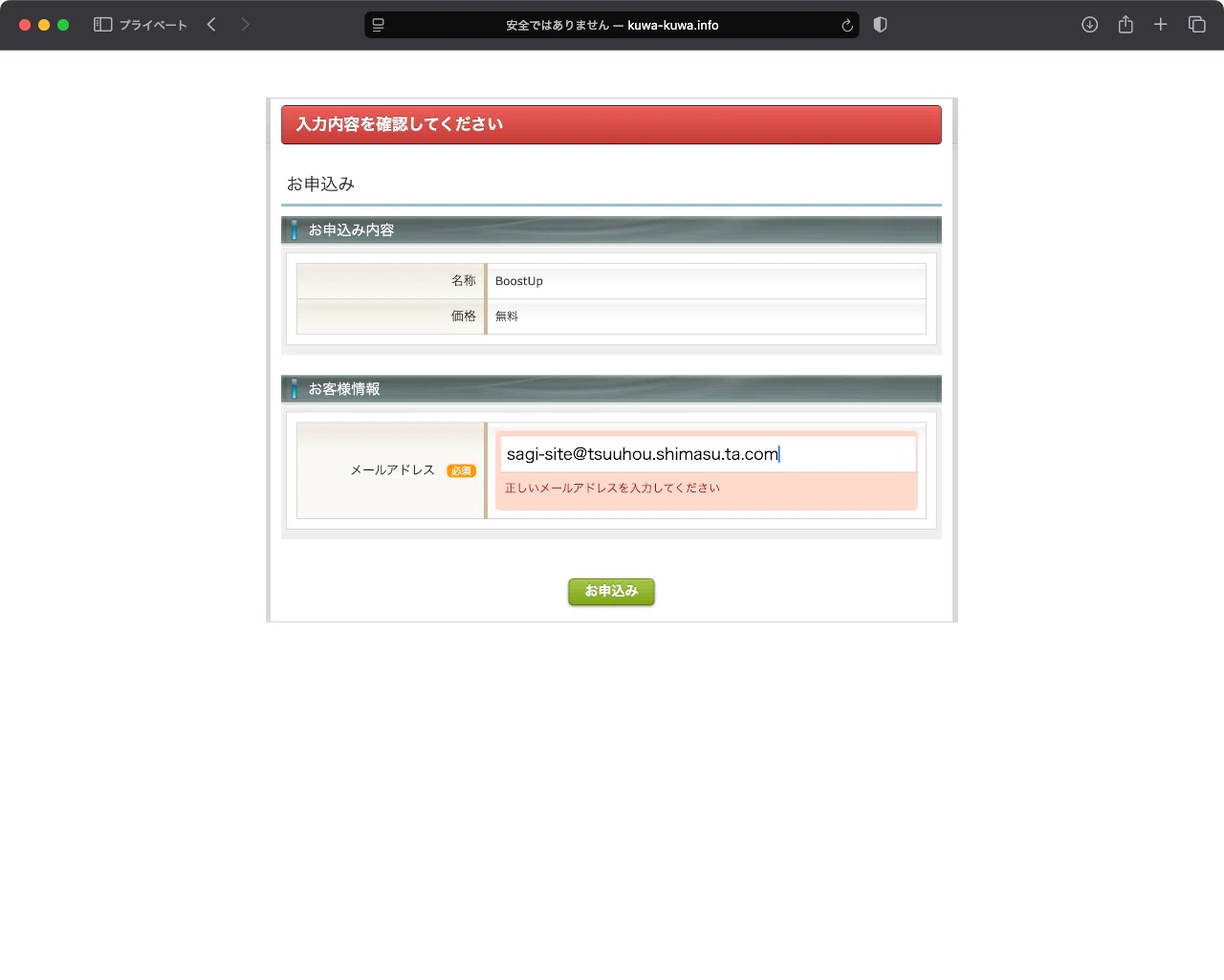Add a new tab with plus icon

click(x=1161, y=25)
